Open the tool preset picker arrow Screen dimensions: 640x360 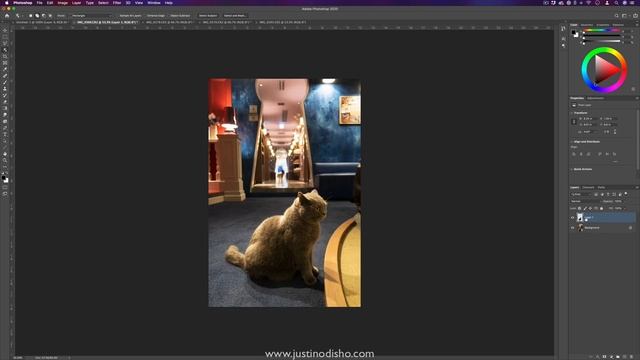tap(22, 16)
